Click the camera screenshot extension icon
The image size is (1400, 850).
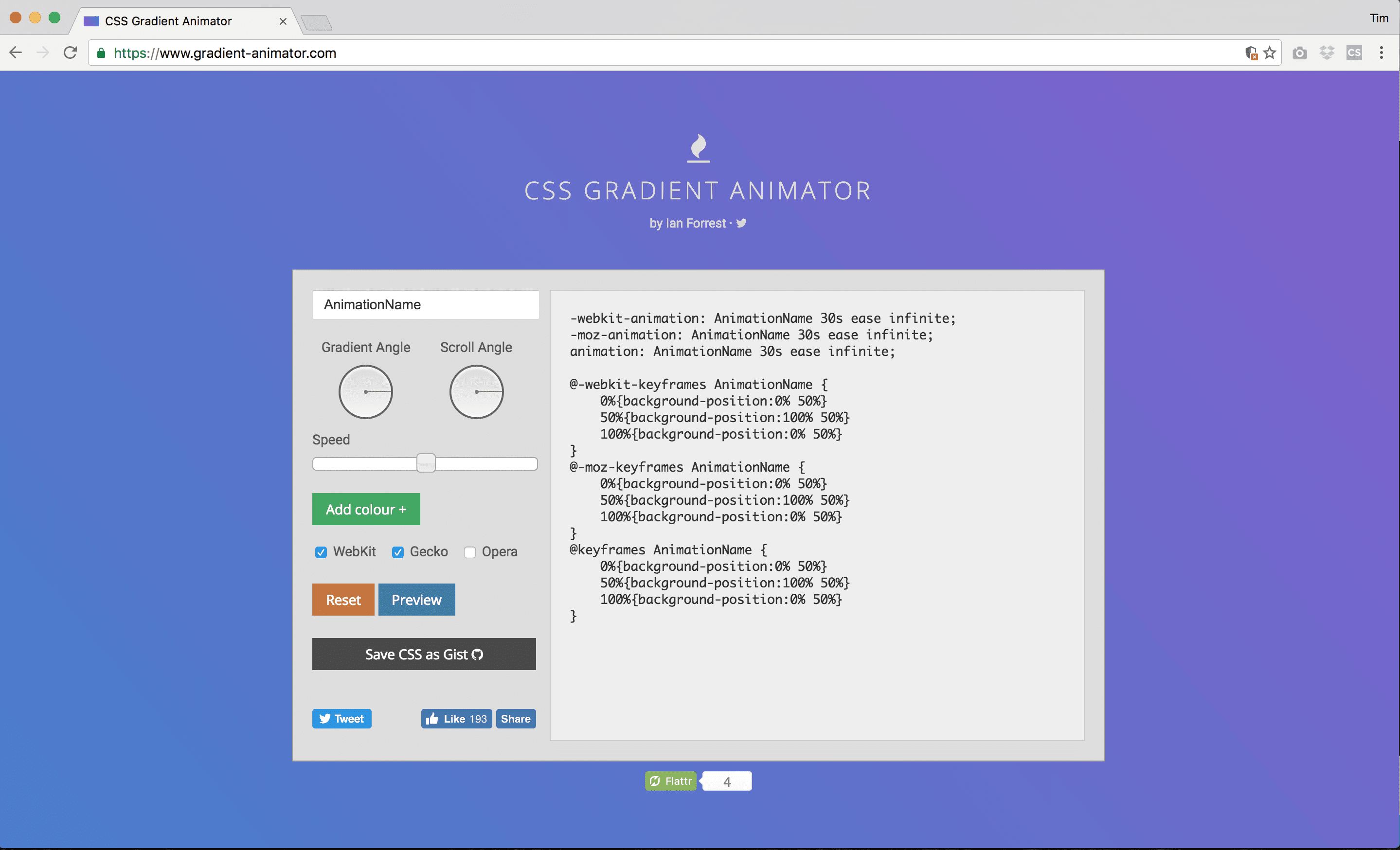pyautogui.click(x=1300, y=52)
